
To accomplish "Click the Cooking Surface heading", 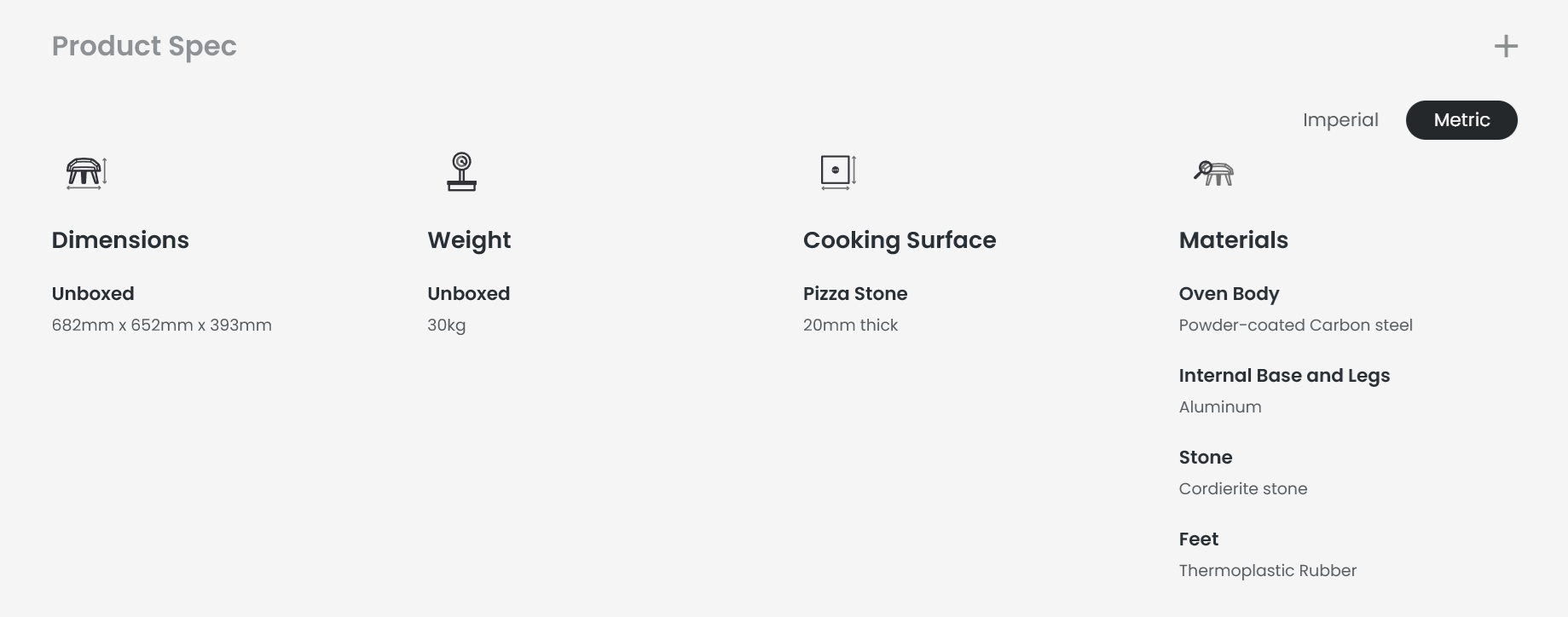I will point(900,240).
